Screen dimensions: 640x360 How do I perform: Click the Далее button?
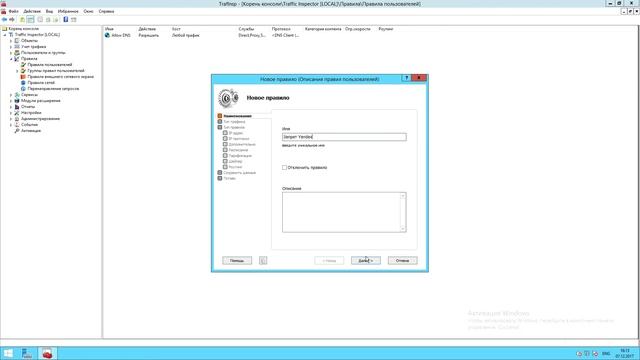point(366,260)
